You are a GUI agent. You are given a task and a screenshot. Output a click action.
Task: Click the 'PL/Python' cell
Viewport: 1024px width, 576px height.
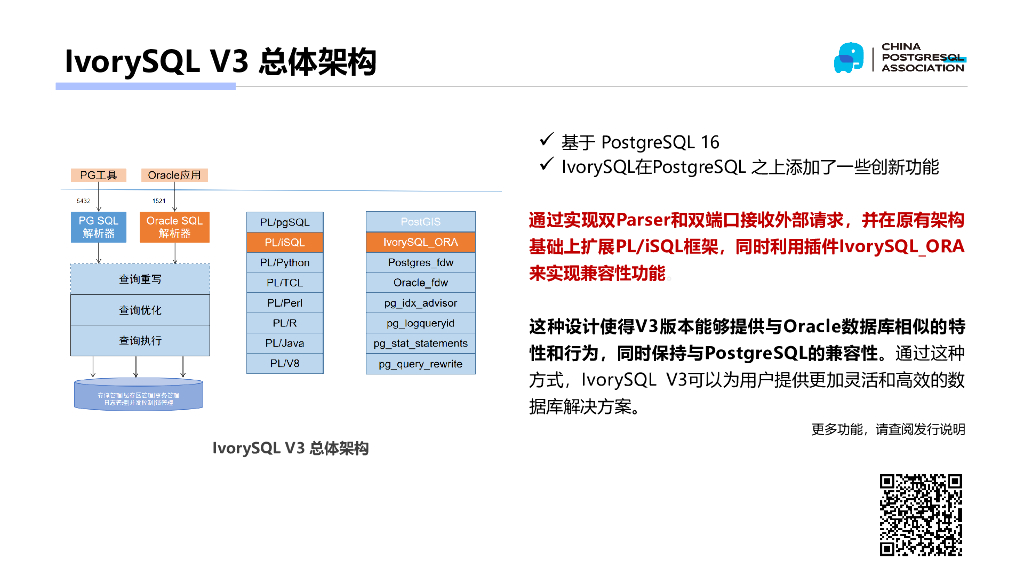285,263
